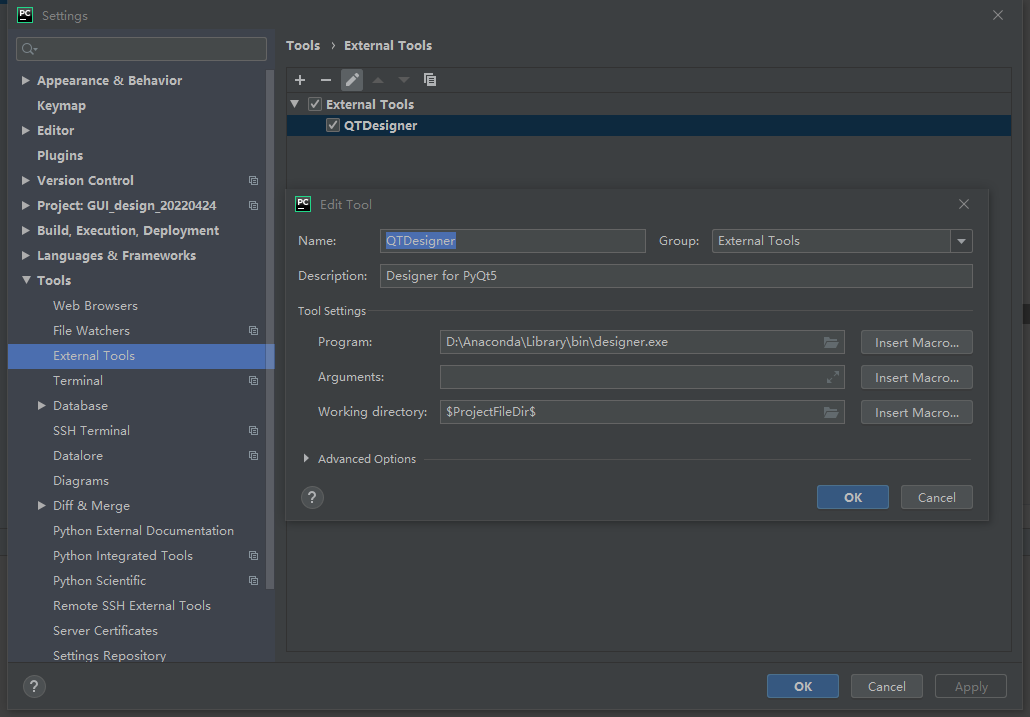Click project-level icon beside Python Scientific
Viewport: 1030px width, 717px height.
tap(253, 580)
